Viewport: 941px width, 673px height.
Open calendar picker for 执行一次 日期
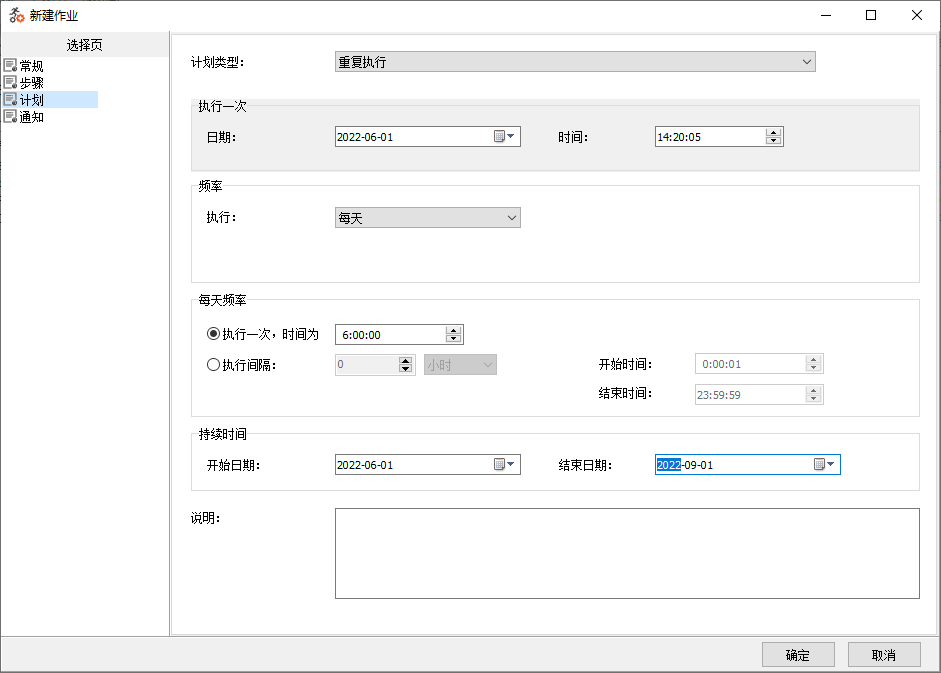click(504, 136)
